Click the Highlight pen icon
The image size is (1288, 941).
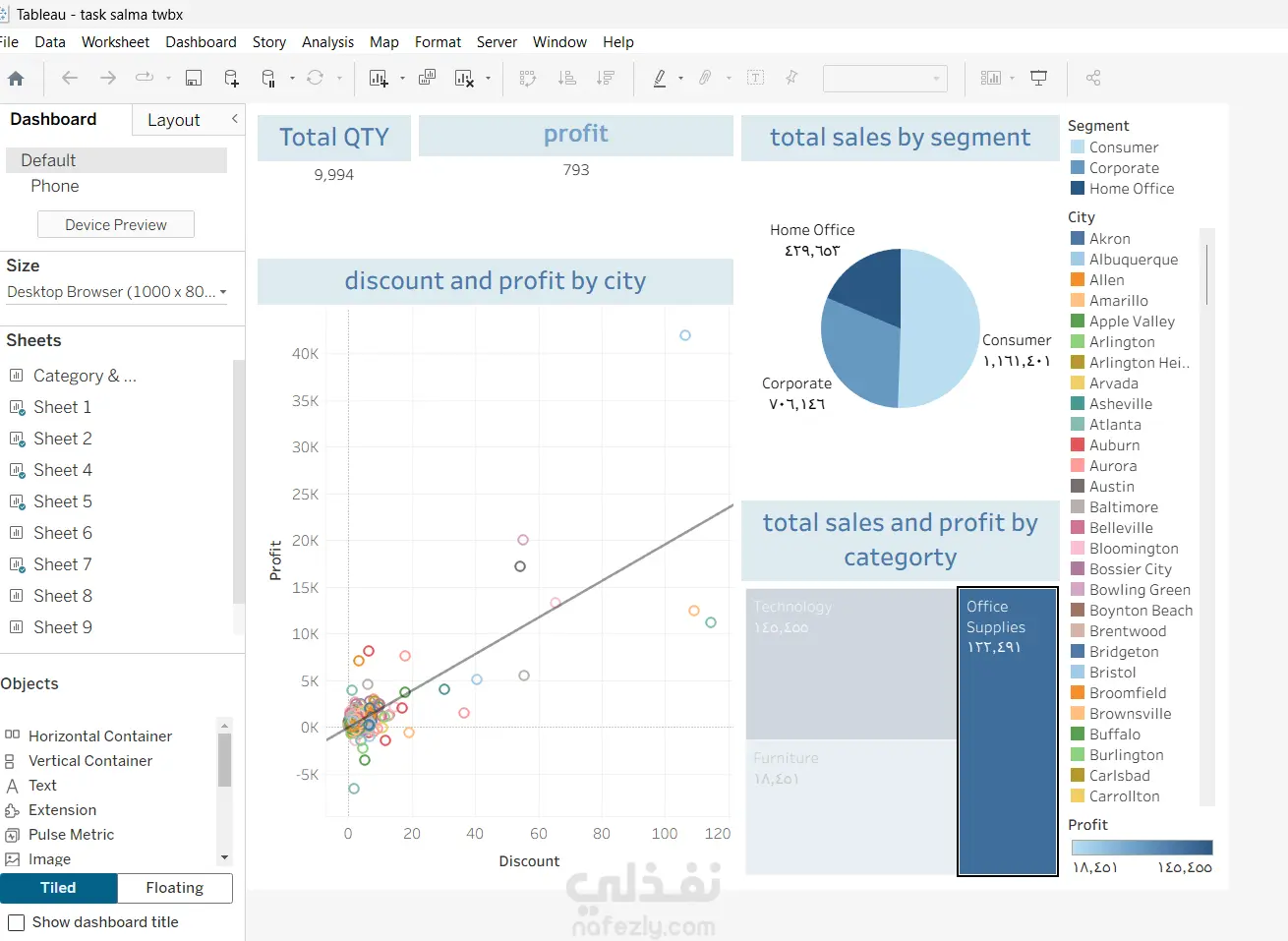click(x=660, y=79)
